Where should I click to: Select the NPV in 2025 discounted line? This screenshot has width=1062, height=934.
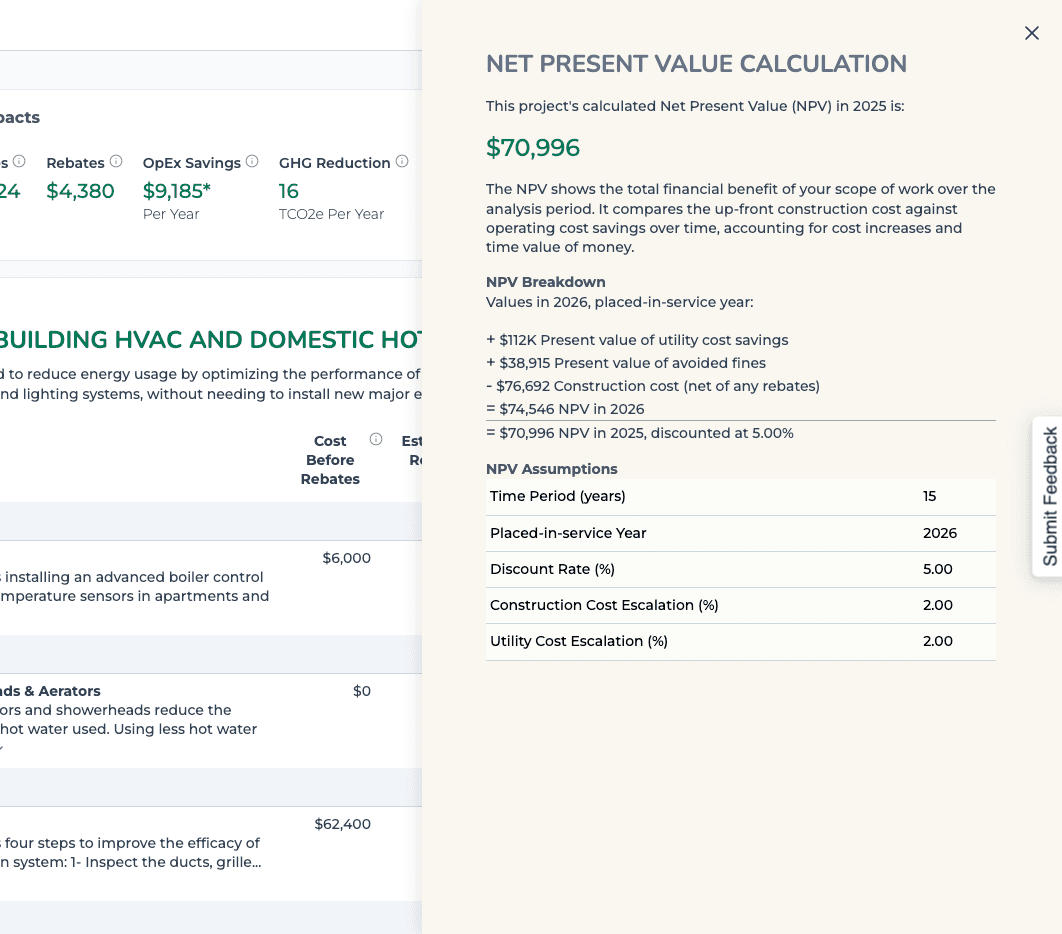[639, 433]
